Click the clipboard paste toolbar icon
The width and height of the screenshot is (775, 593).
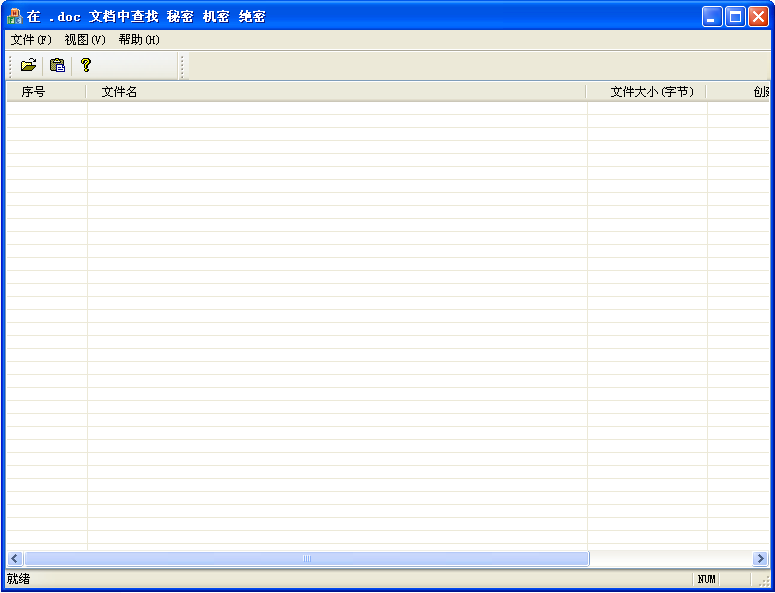57,65
